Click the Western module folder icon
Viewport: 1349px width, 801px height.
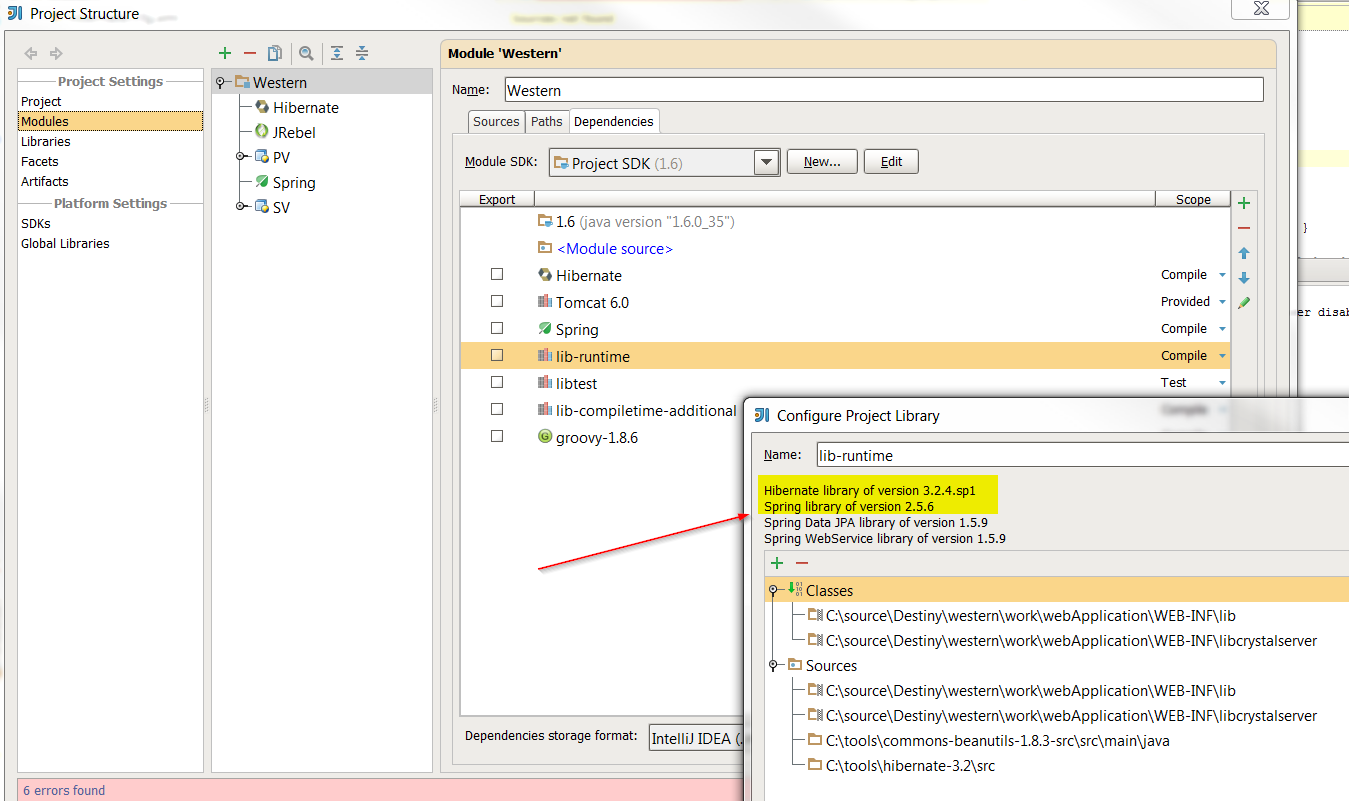click(242, 82)
